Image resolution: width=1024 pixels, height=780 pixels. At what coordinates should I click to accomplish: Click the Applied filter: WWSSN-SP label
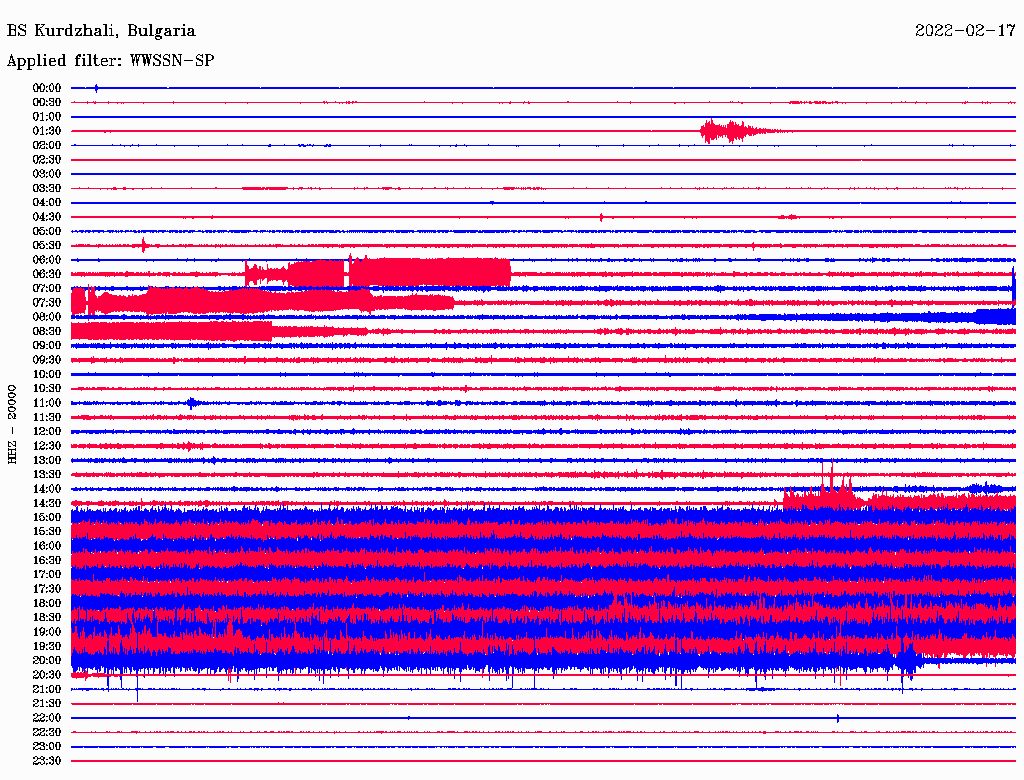click(110, 61)
